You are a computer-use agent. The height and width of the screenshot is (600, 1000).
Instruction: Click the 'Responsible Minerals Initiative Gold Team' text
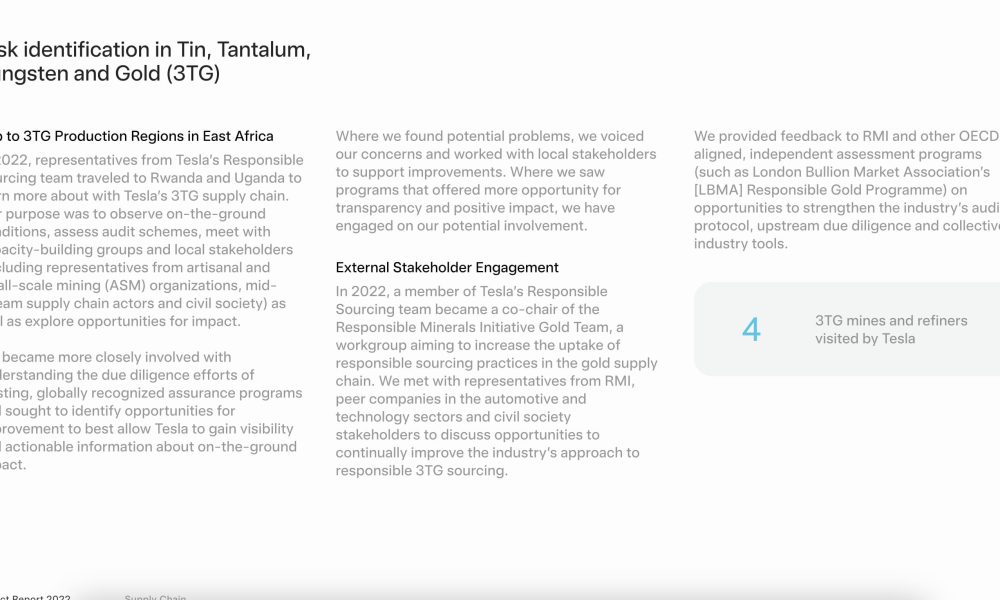(473, 327)
